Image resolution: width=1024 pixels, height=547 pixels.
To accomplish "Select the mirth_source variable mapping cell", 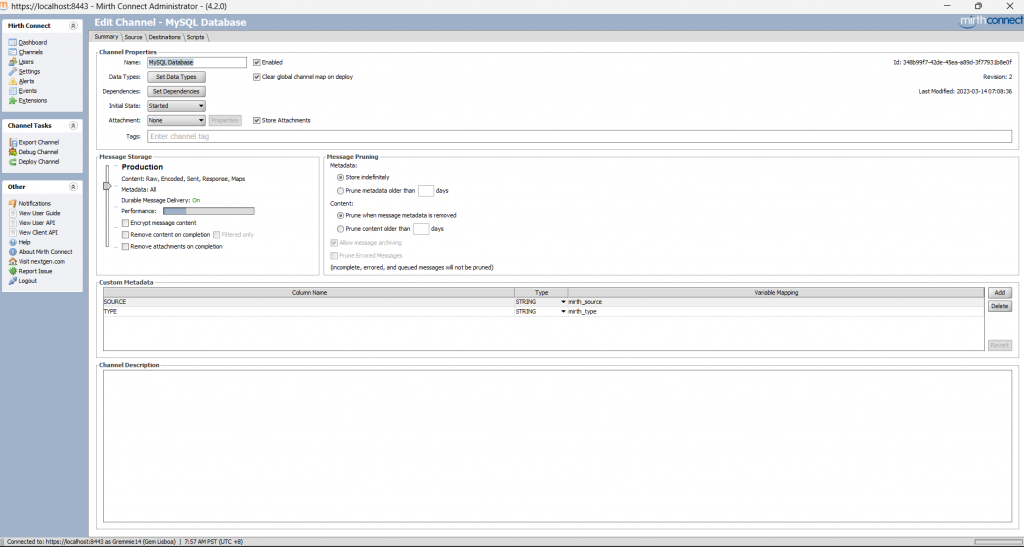I will tap(776, 302).
